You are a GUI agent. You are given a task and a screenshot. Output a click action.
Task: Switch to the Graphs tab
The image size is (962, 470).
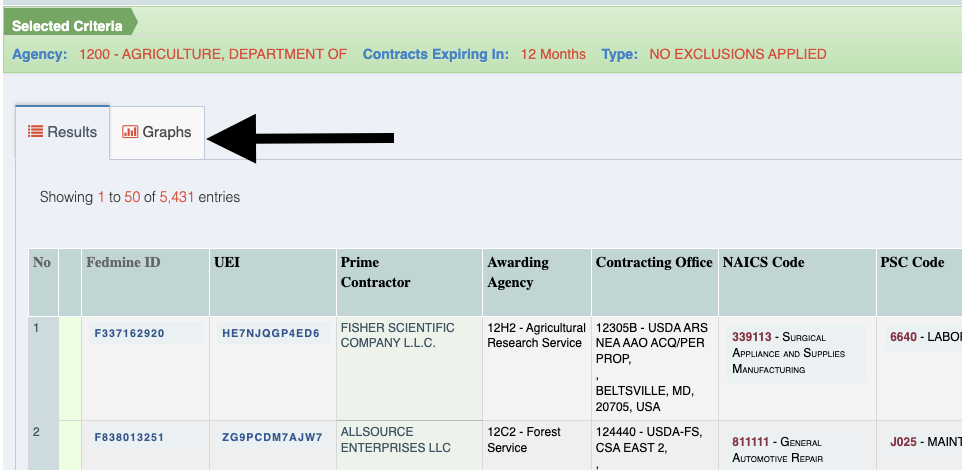tap(157, 132)
